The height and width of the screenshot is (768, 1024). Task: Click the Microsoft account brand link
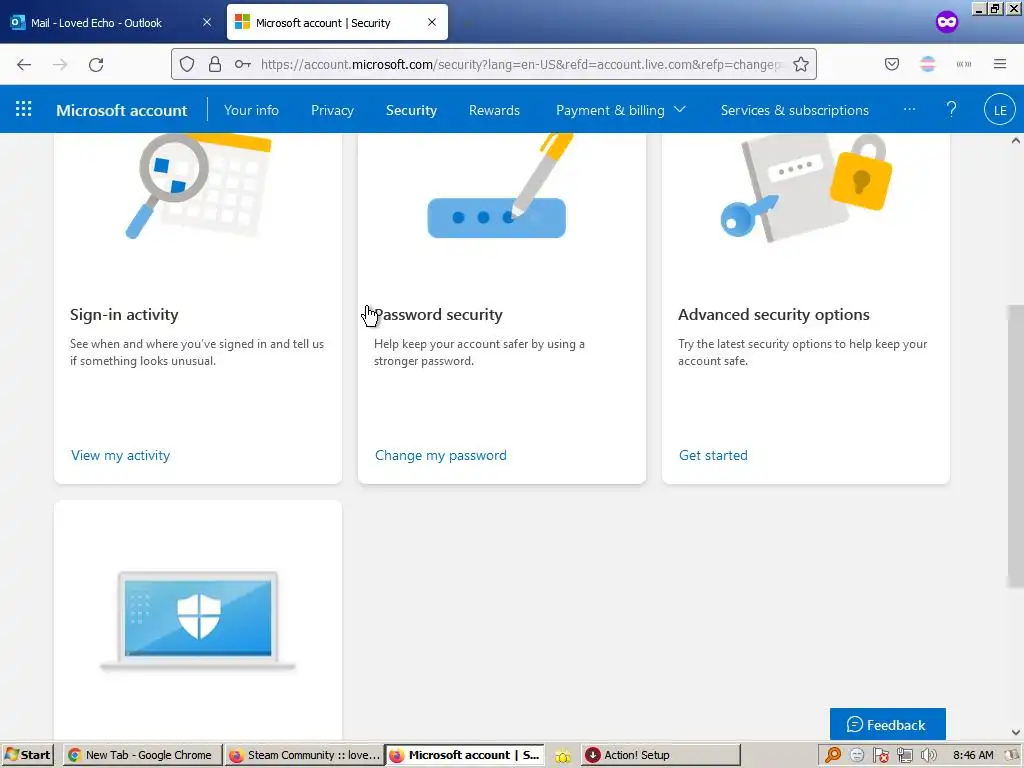pos(121,110)
